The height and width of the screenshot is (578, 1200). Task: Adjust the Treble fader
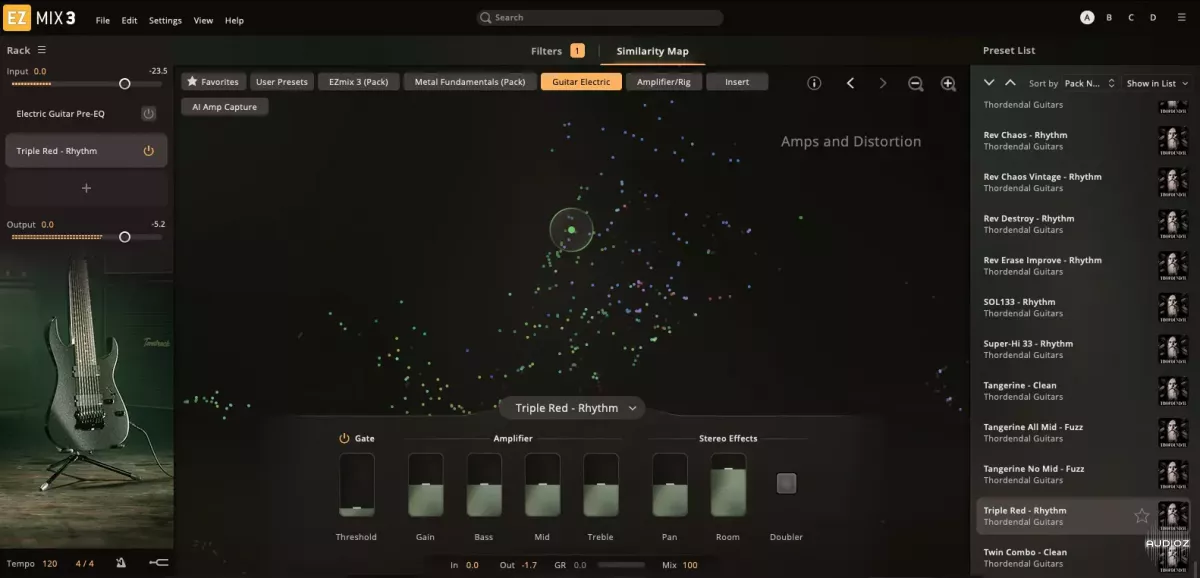(601, 485)
